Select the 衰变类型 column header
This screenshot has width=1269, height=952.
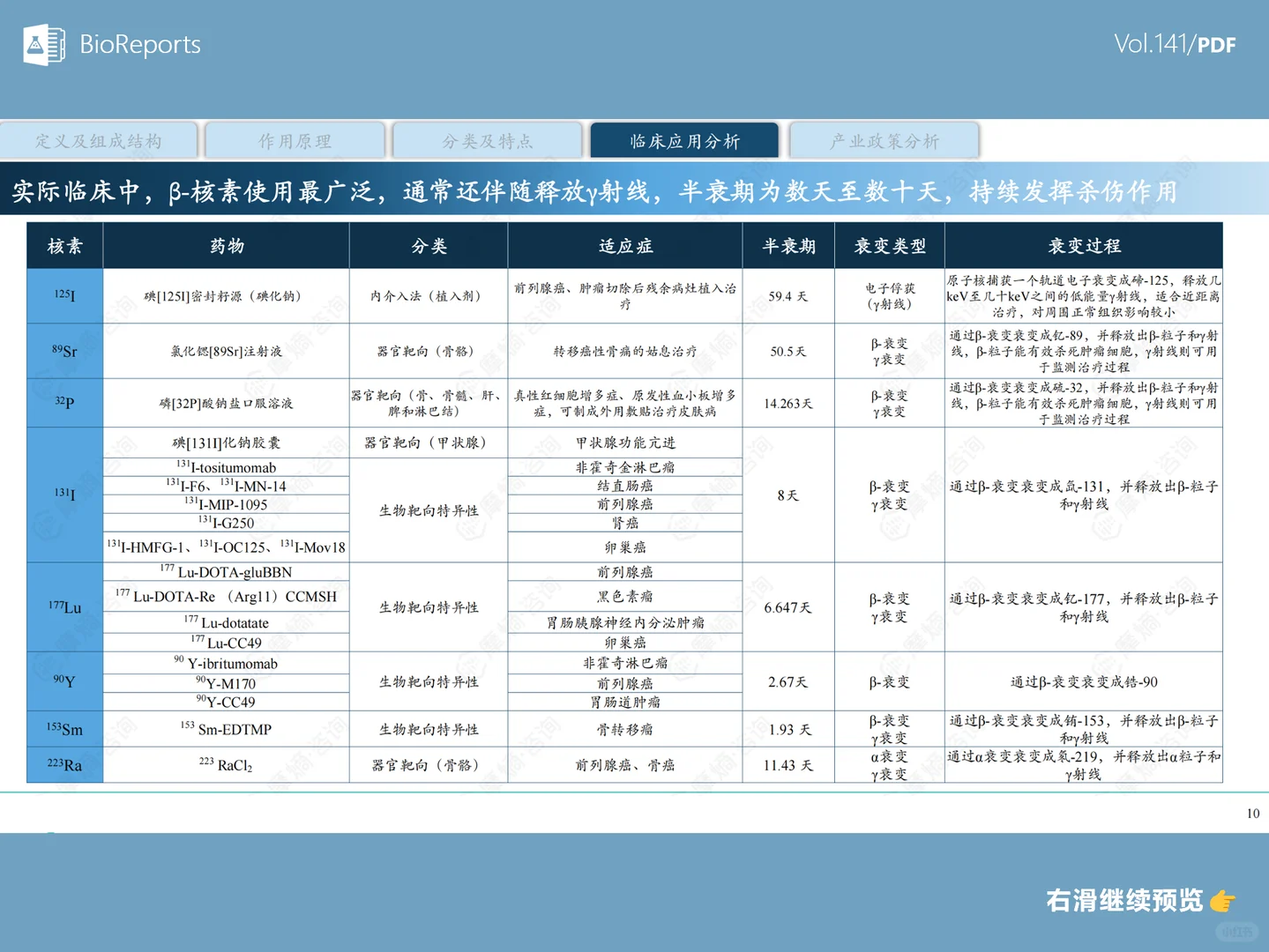pyautogui.click(x=889, y=246)
